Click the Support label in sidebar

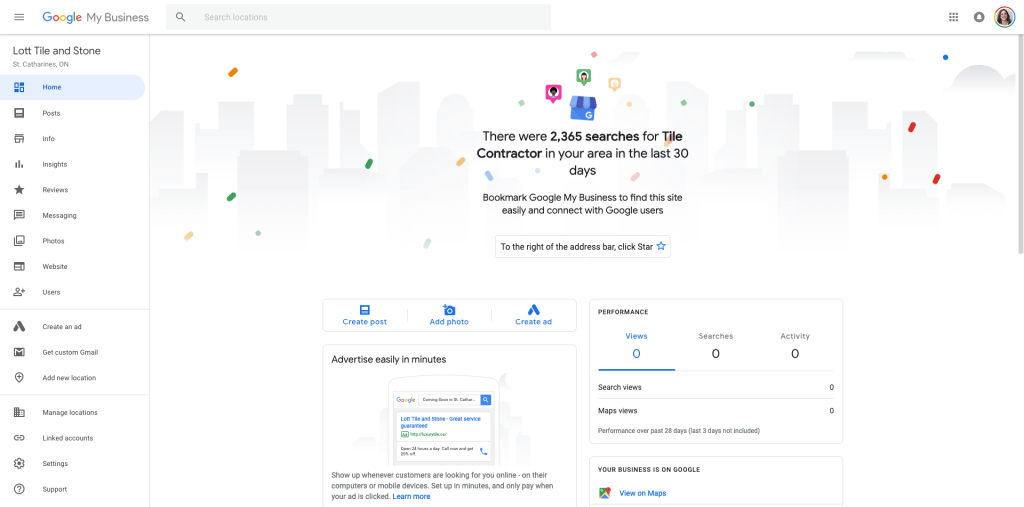55,489
